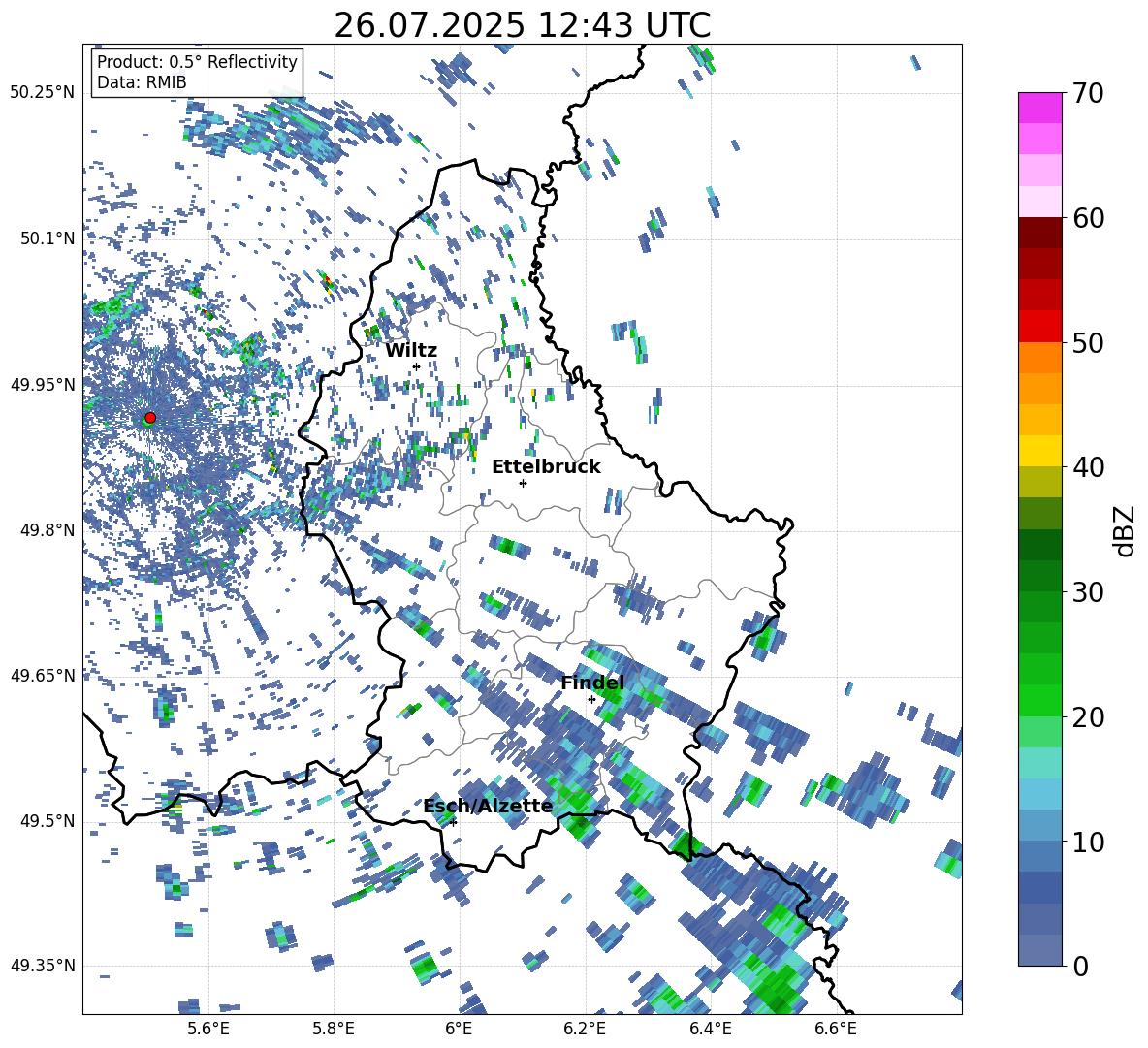Click the 30 colorbar tick label
Image resolution: width=1148 pixels, height=1048 pixels.
tap(1088, 592)
